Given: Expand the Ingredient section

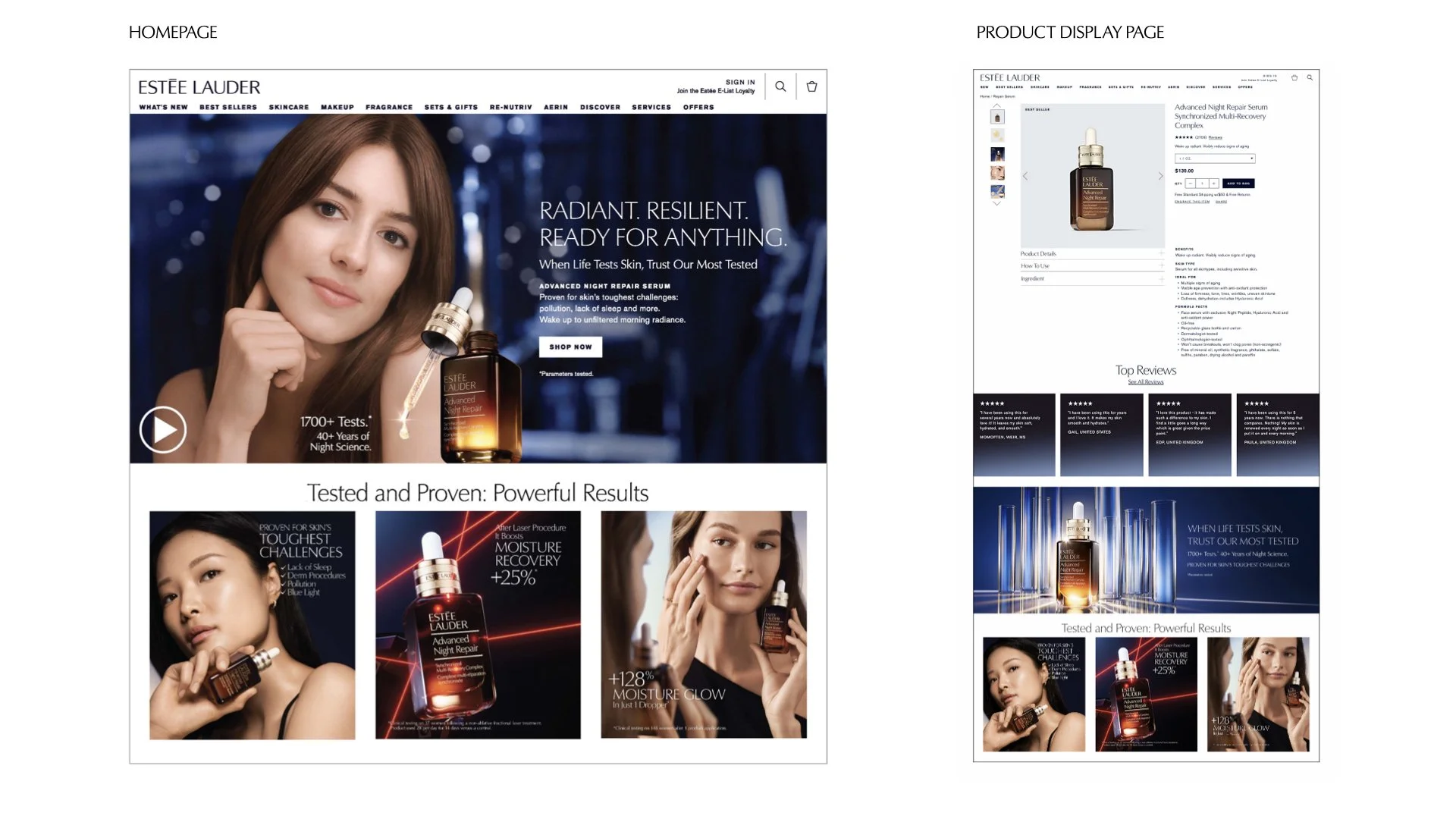Looking at the screenshot, I should (x=1092, y=279).
